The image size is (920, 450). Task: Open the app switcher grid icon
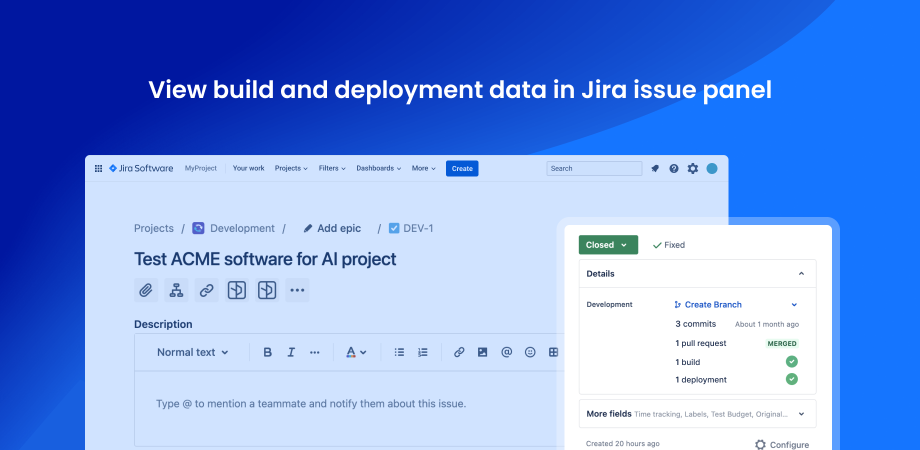tap(98, 169)
